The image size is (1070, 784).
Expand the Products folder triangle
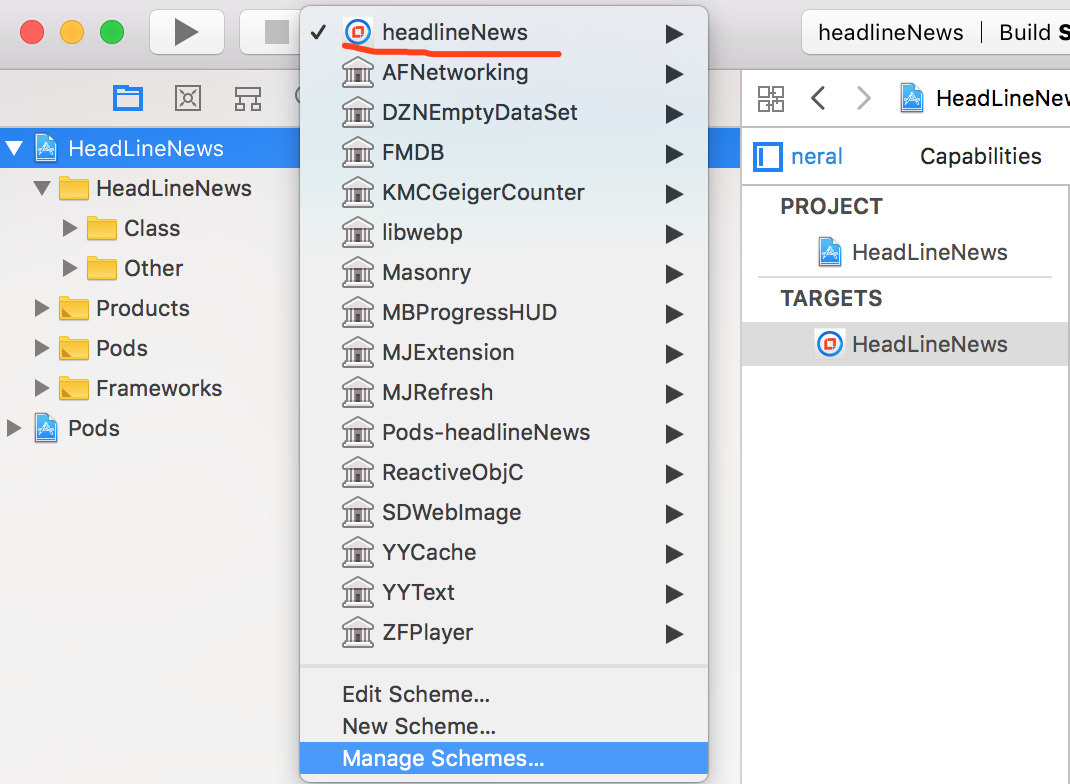42,308
